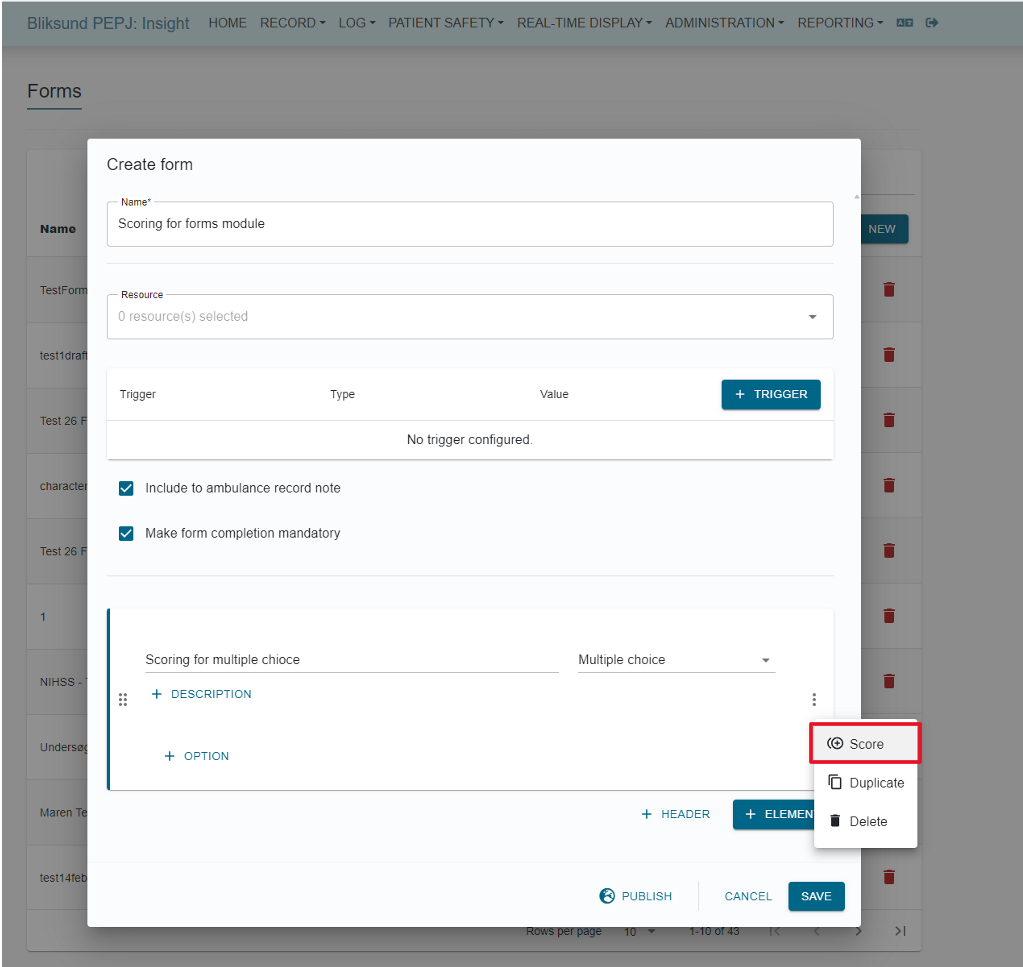This screenshot has width=1023, height=967.
Task: Add a header to the form
Action: coord(675,814)
